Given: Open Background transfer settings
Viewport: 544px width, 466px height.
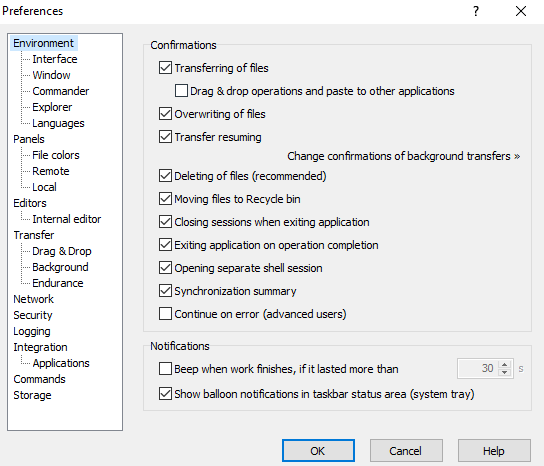Looking at the screenshot, I should tap(60, 267).
